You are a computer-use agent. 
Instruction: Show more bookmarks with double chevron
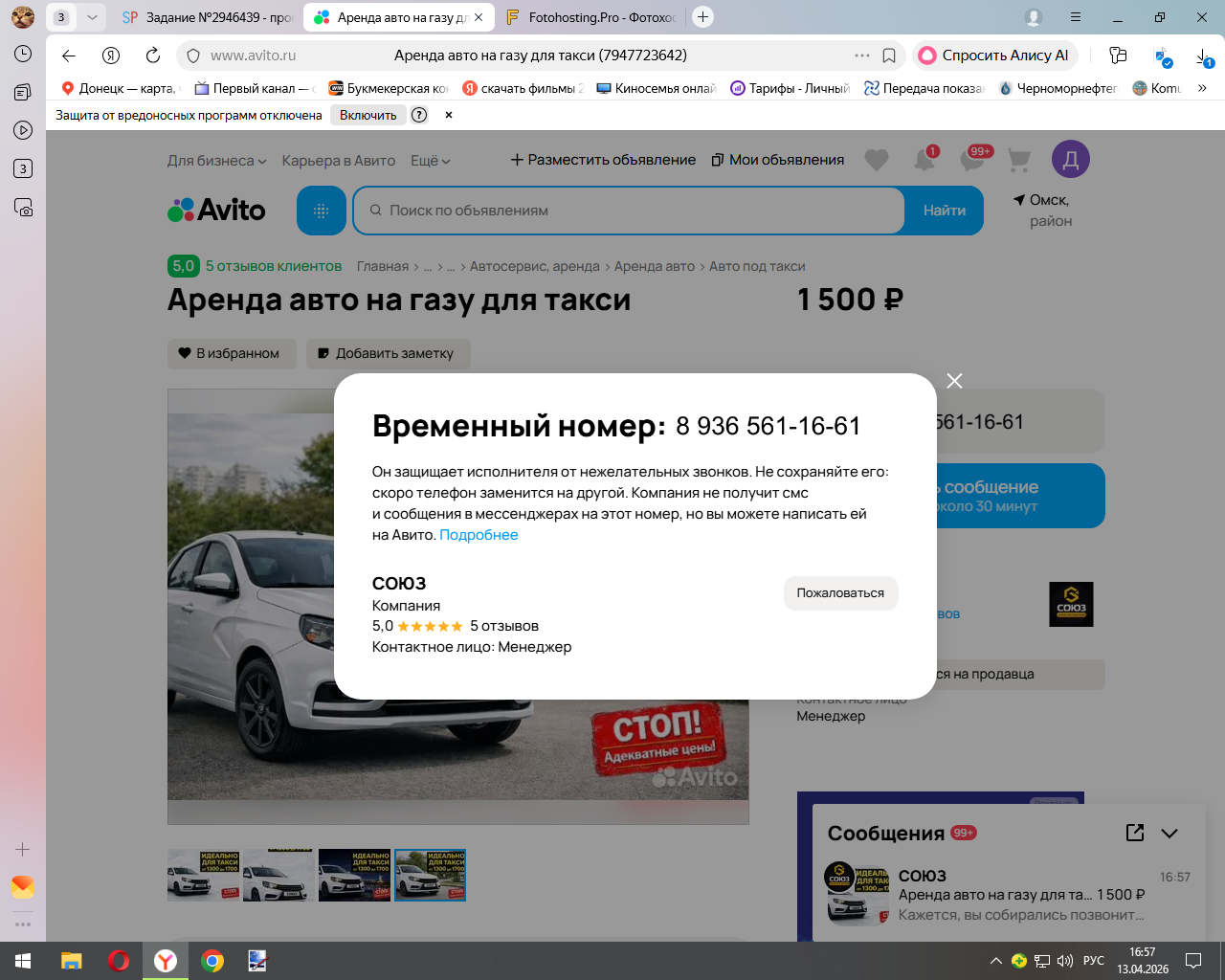tap(1202, 88)
